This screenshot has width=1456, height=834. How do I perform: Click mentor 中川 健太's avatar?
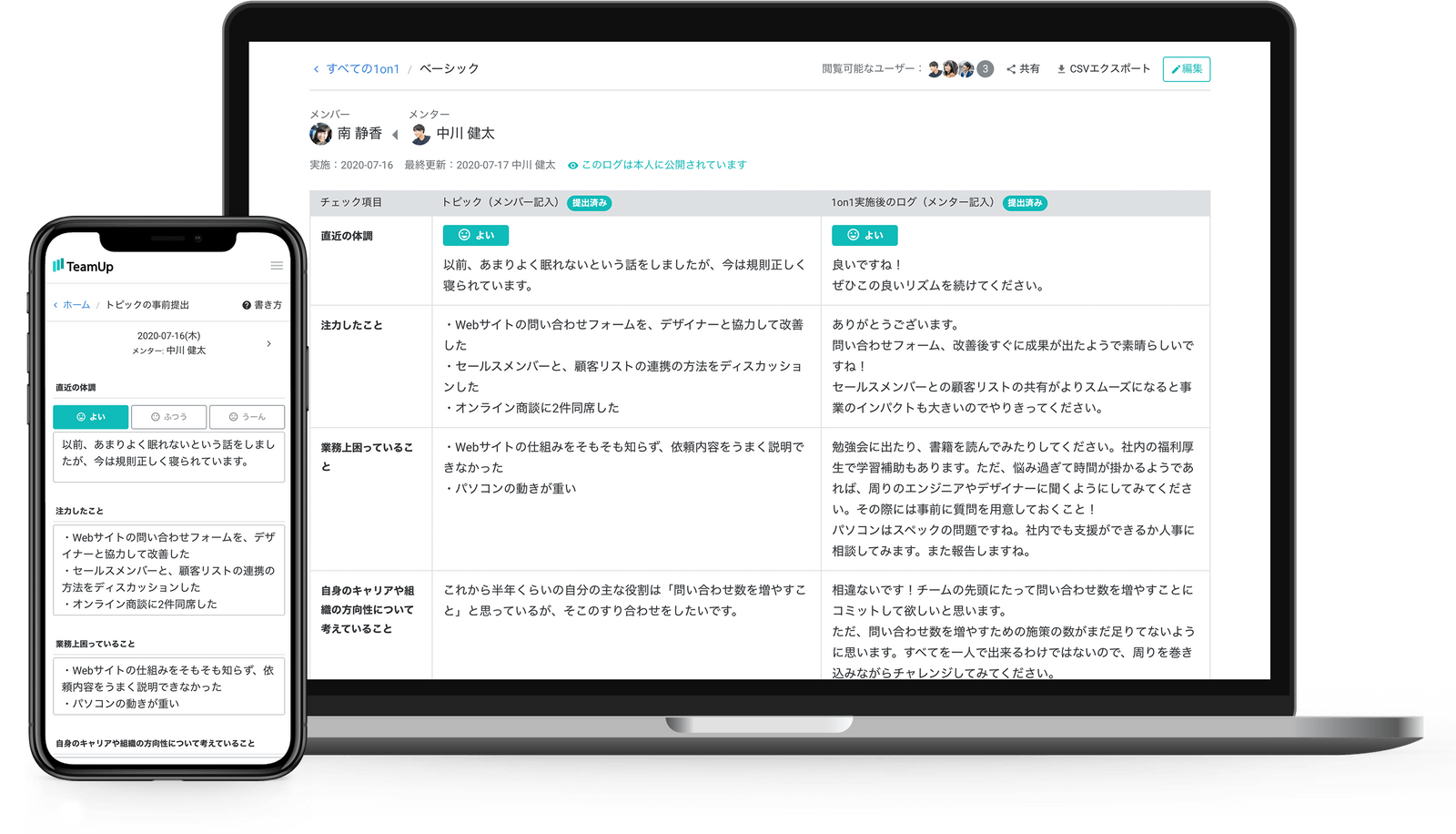(420, 134)
